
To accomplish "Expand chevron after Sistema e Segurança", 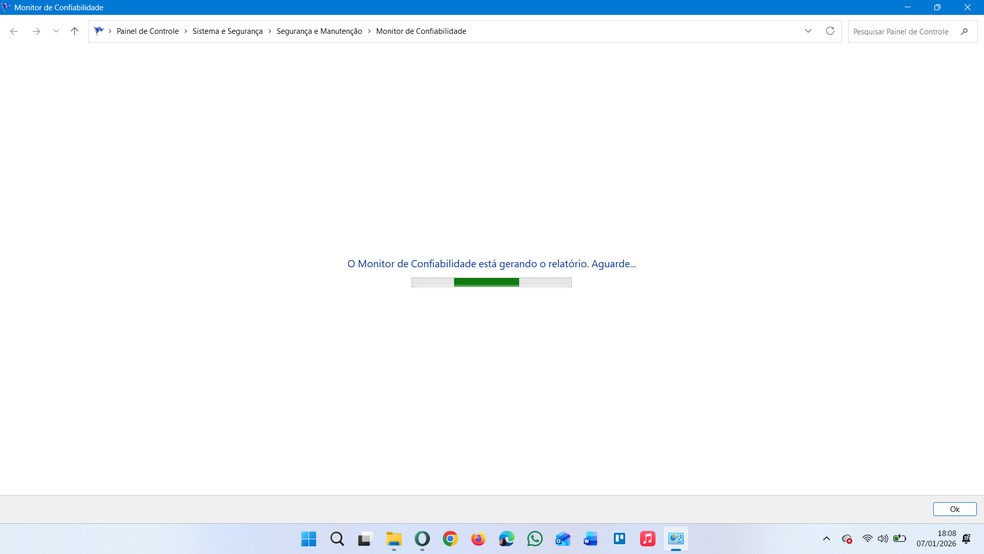I will click(270, 31).
